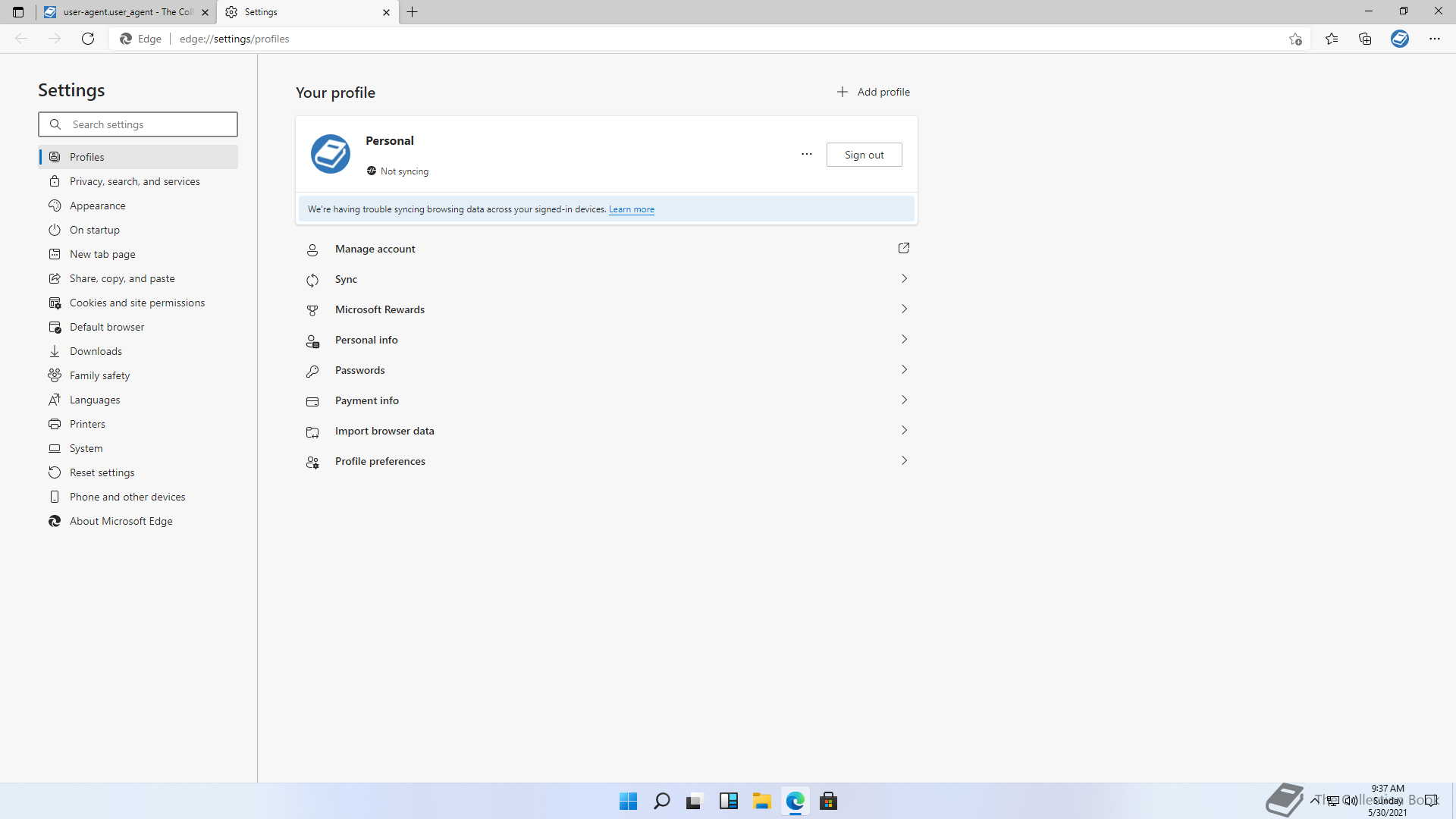Open On startup settings
The width and height of the screenshot is (1456, 819).
point(138,230)
